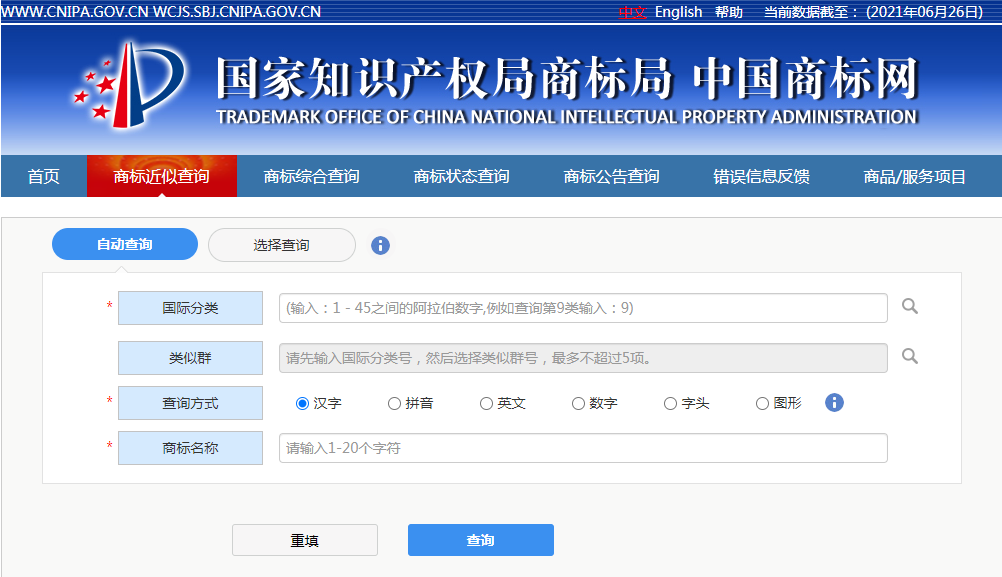Open the 商标状态查询 tab
This screenshot has height=577, width=1002.
coord(465,175)
